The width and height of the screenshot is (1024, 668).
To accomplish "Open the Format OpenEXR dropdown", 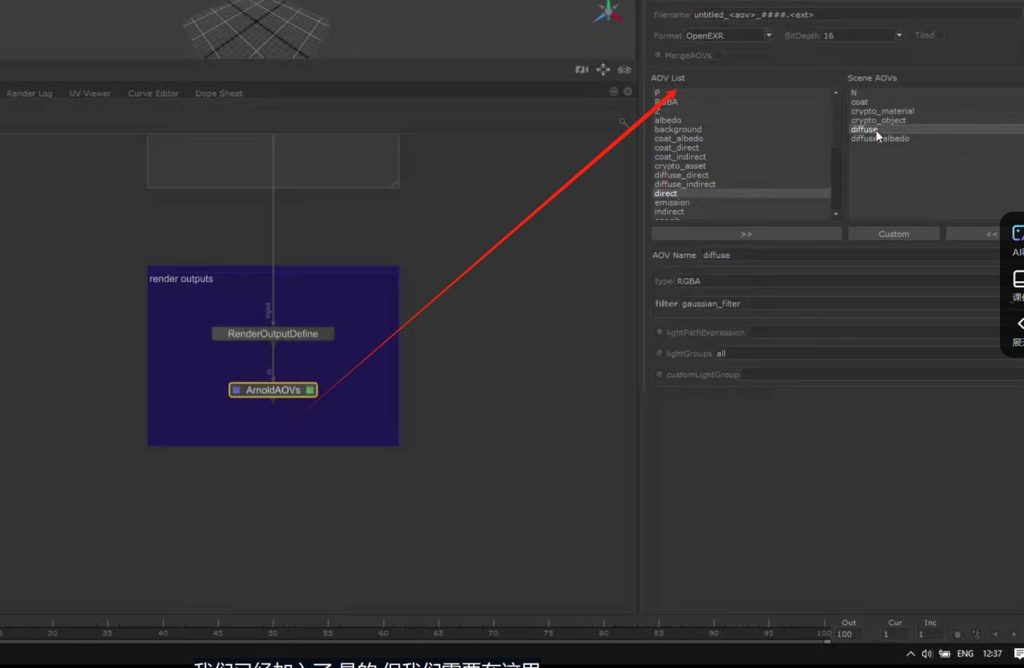I will (x=768, y=36).
